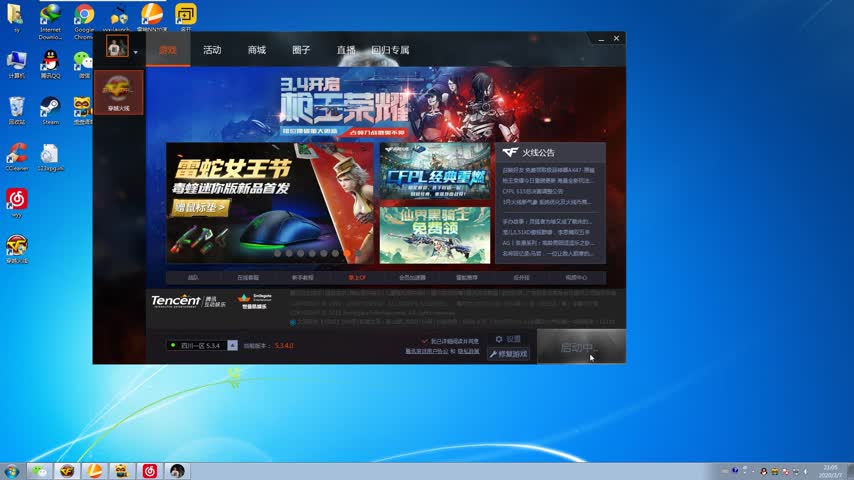Open the NetEase Cloud Music desktop icon

tap(16, 203)
